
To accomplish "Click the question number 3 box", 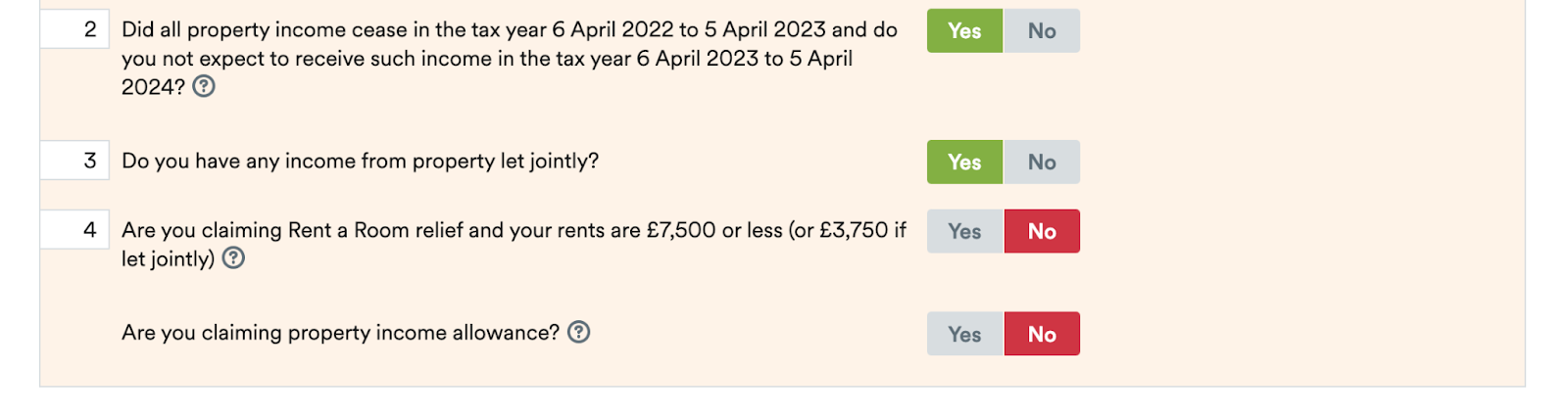I will (74, 161).
